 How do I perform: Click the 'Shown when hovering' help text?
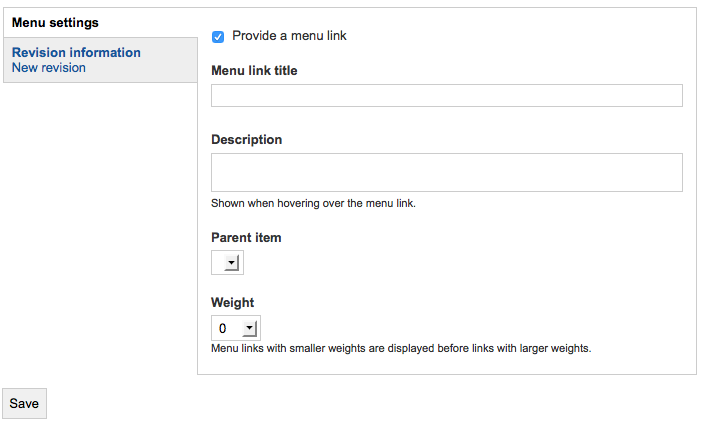click(x=313, y=204)
